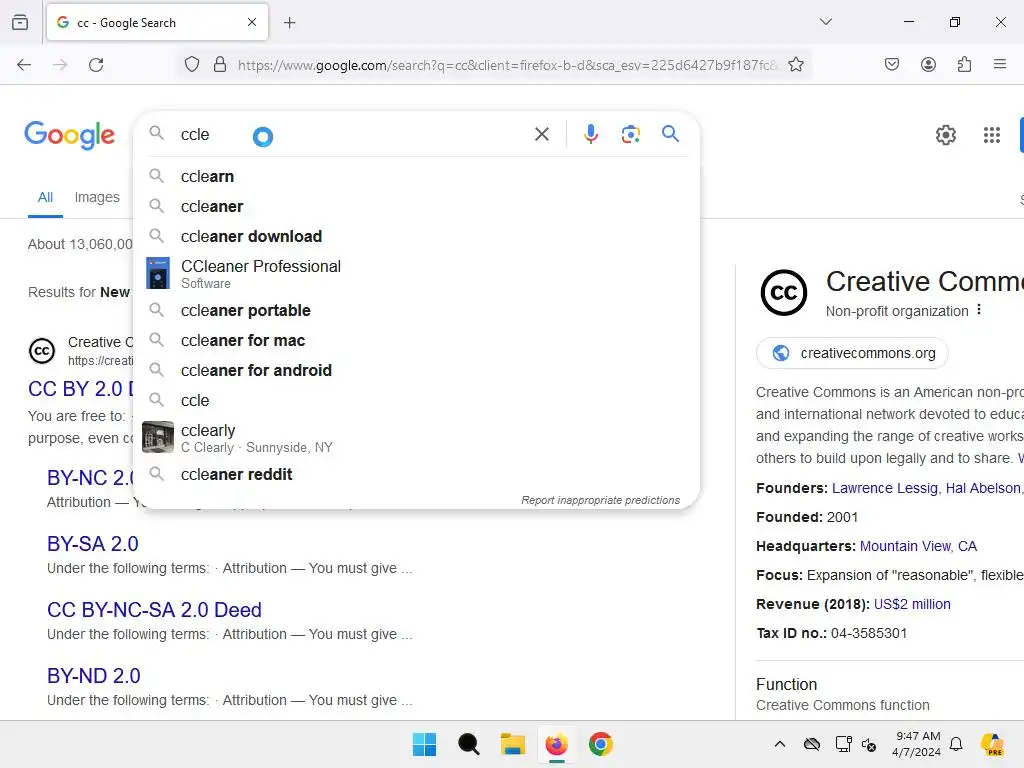Click the Firefox View icon in the tab bar

(20, 23)
